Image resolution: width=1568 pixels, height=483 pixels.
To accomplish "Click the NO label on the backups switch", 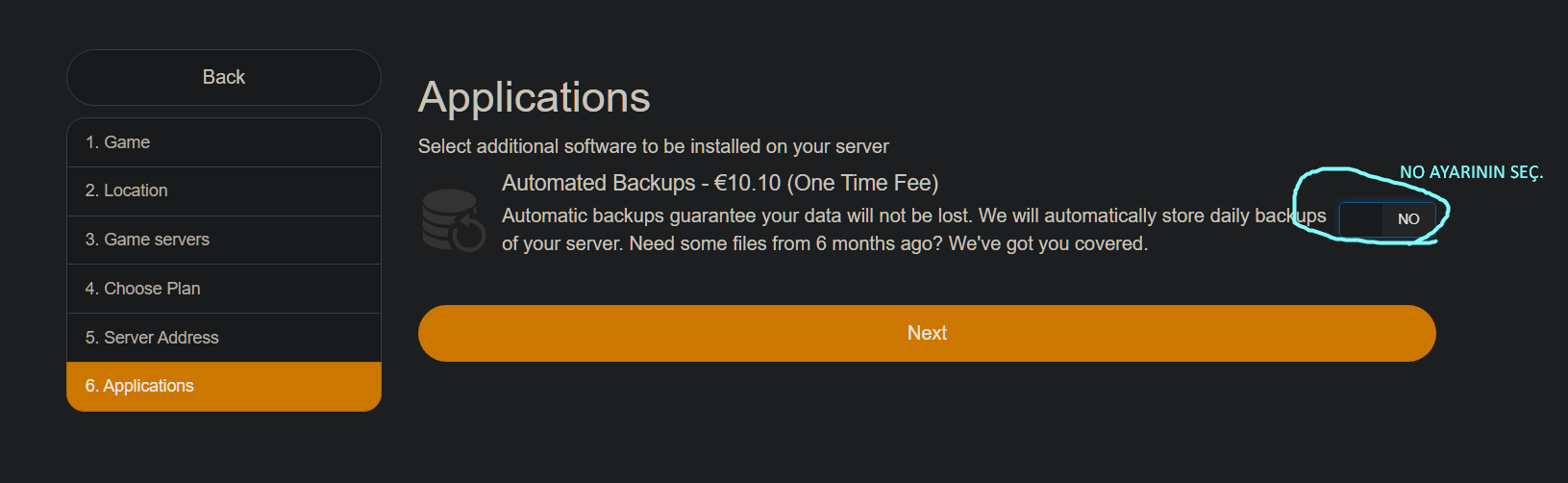I will (x=1408, y=219).
